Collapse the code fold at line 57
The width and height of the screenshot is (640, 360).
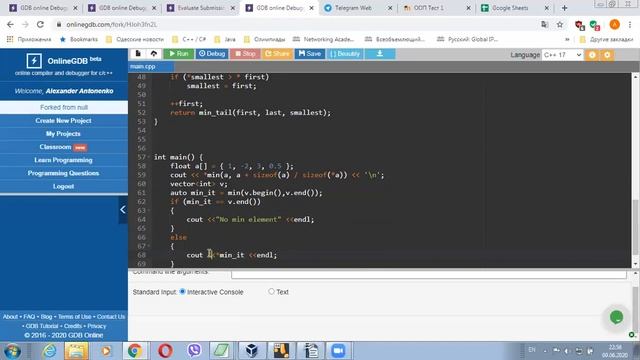(x=149, y=157)
